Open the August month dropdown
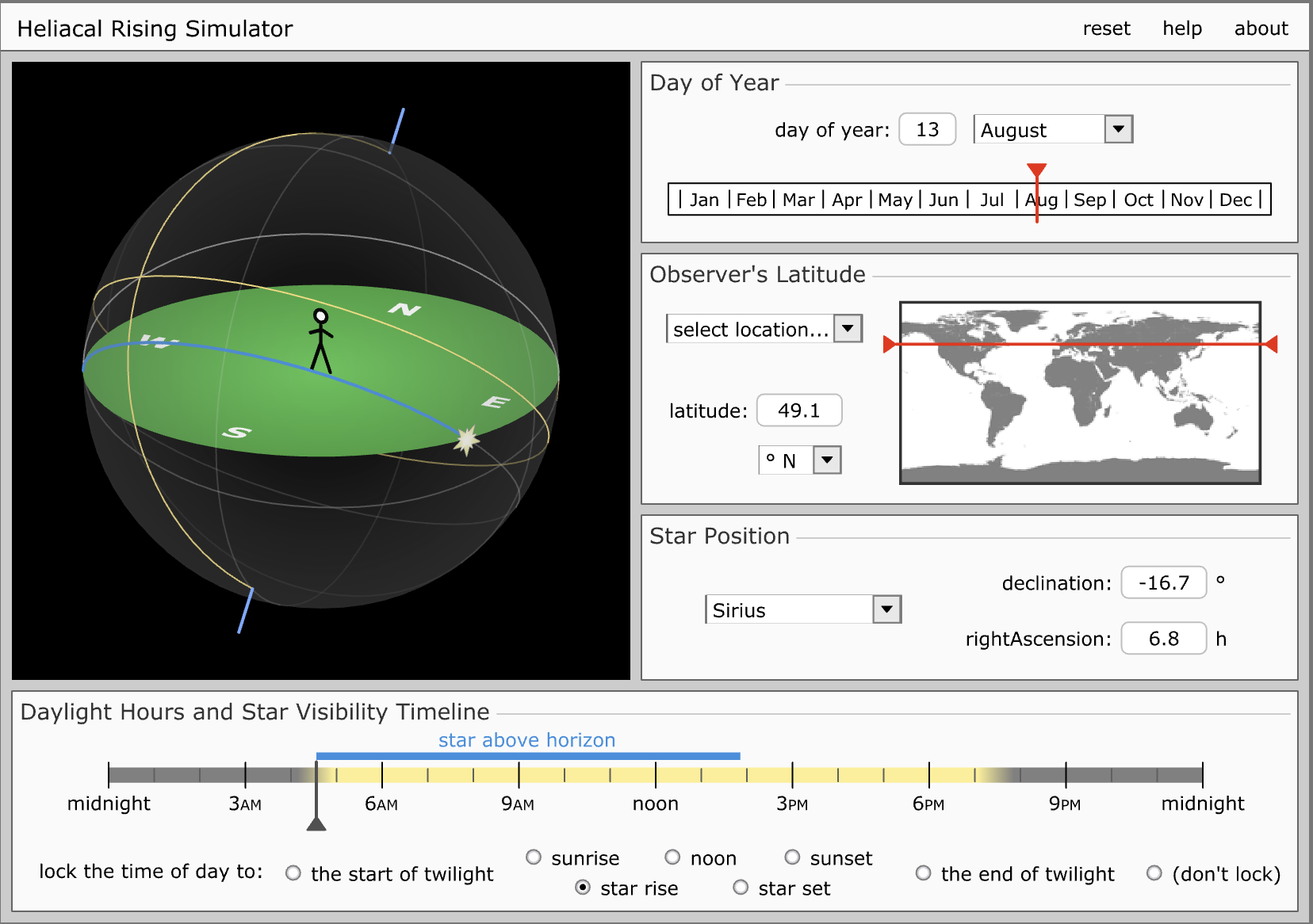 [x=1053, y=129]
